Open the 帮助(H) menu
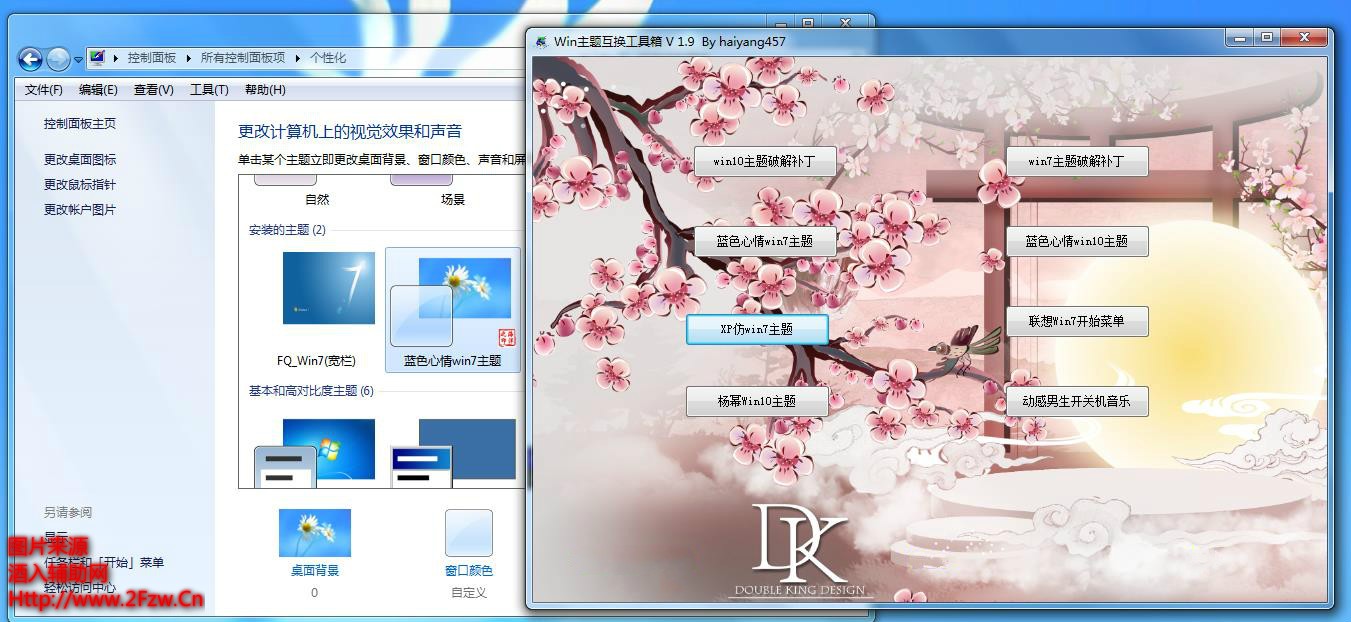1351x622 pixels. [265, 90]
